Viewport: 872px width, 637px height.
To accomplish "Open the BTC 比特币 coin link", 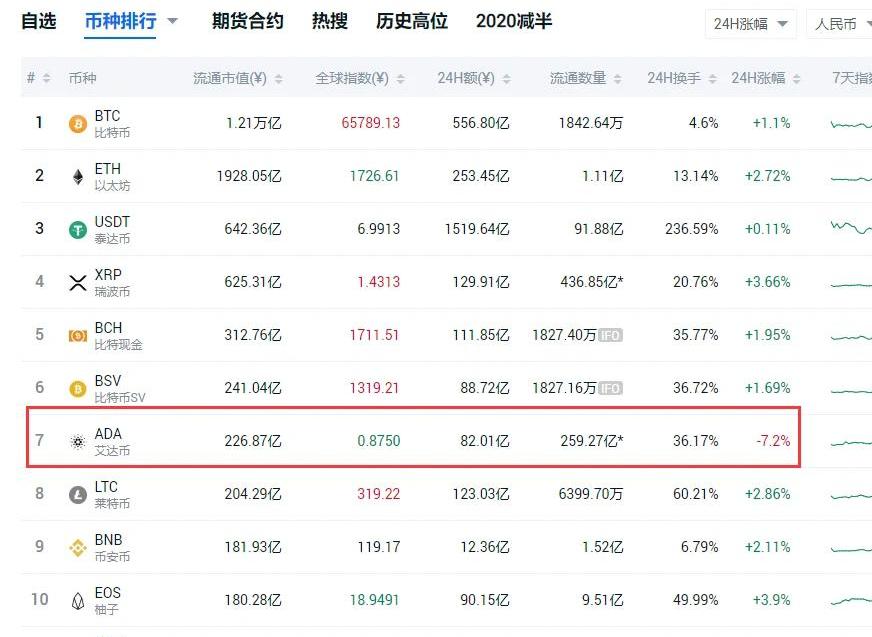I will [112, 124].
